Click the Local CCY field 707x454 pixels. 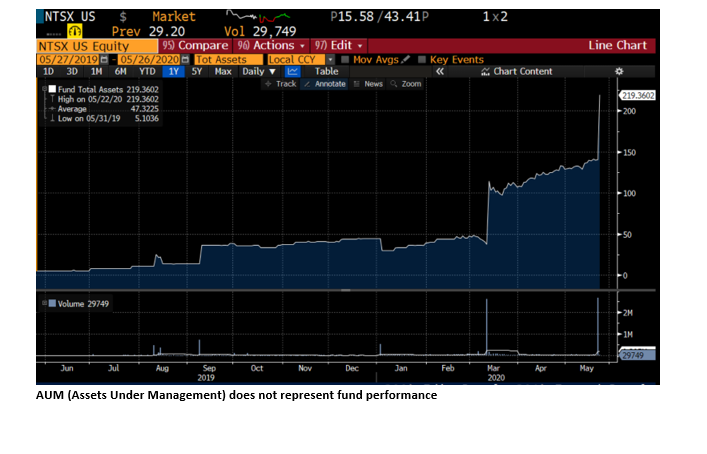(296, 60)
